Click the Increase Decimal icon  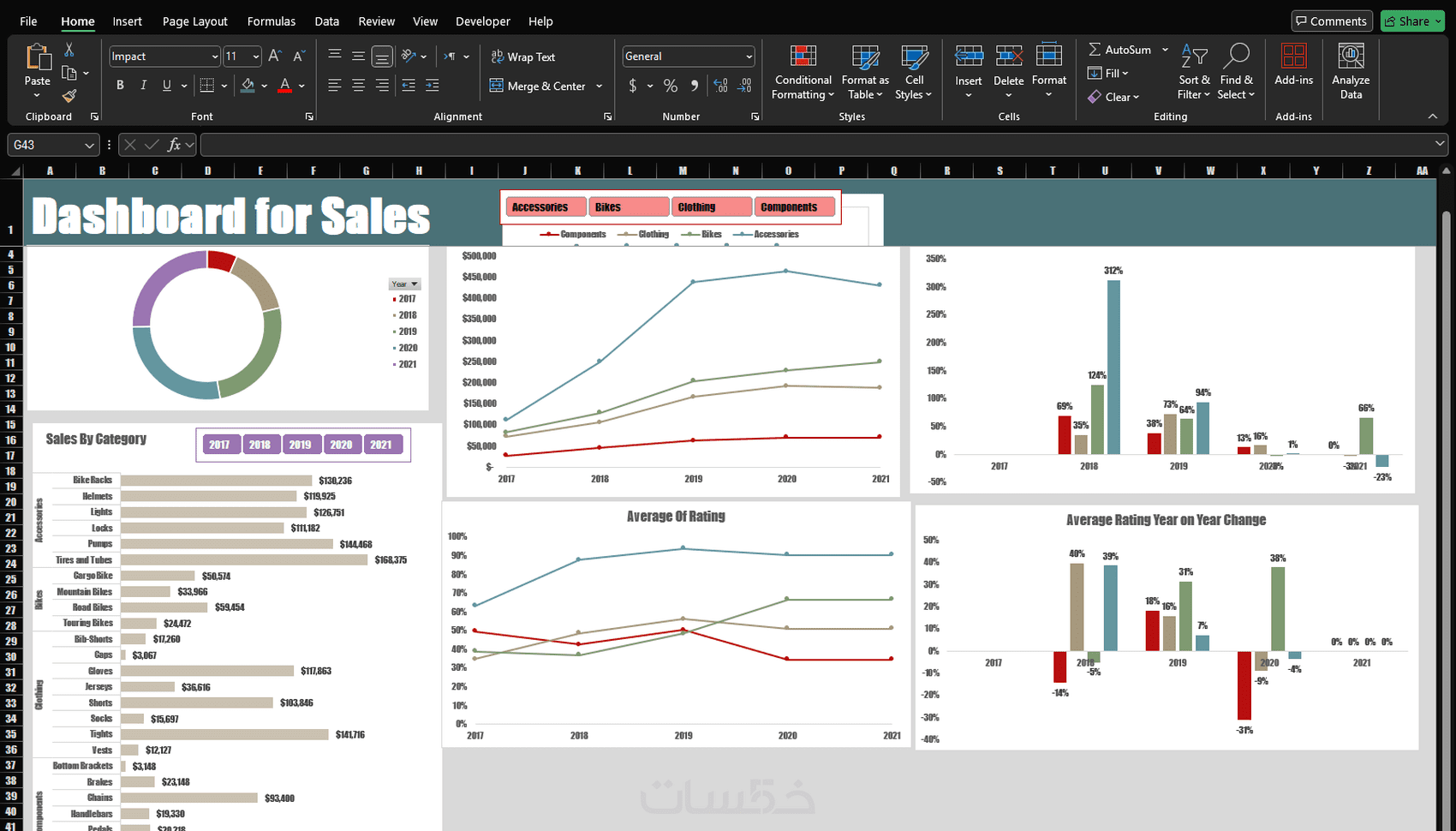click(x=721, y=86)
